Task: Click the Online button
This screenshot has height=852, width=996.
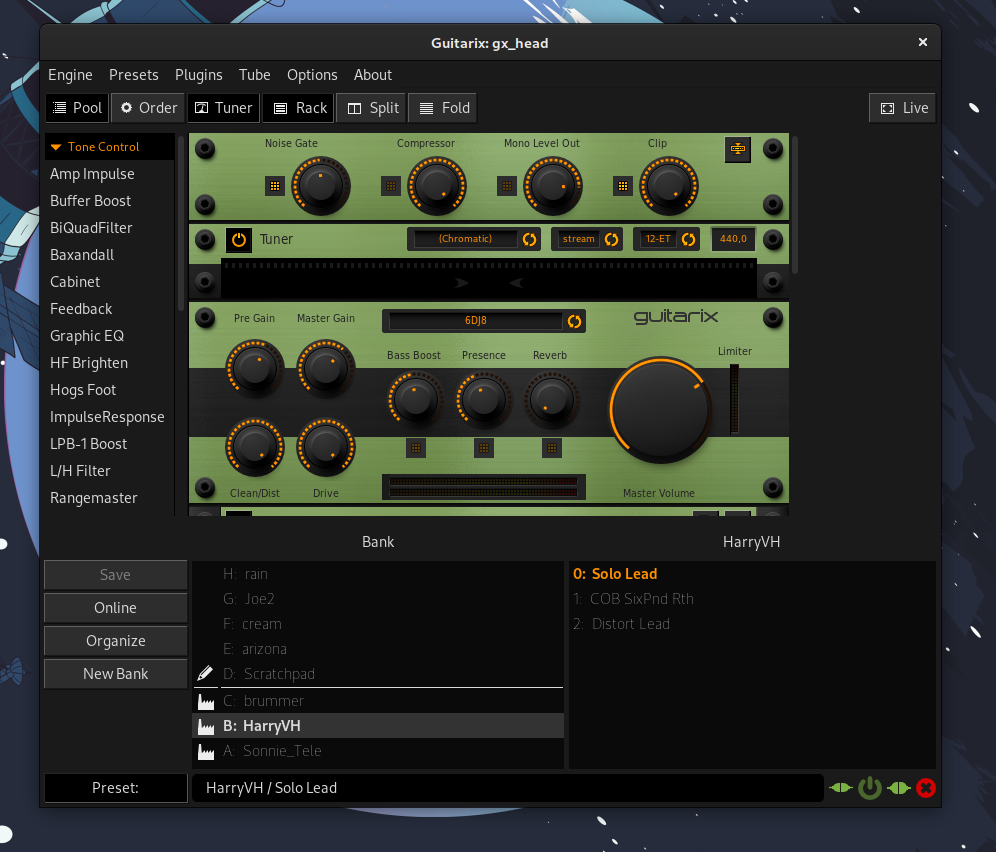Action: tap(115, 607)
